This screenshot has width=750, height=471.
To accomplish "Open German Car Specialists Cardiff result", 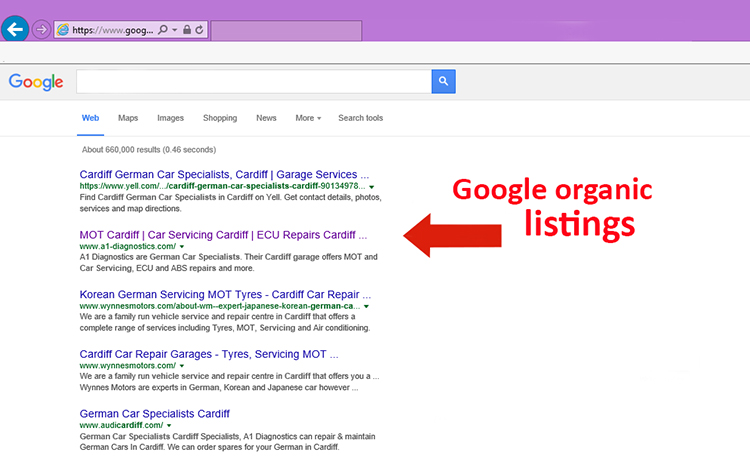I will [154, 414].
